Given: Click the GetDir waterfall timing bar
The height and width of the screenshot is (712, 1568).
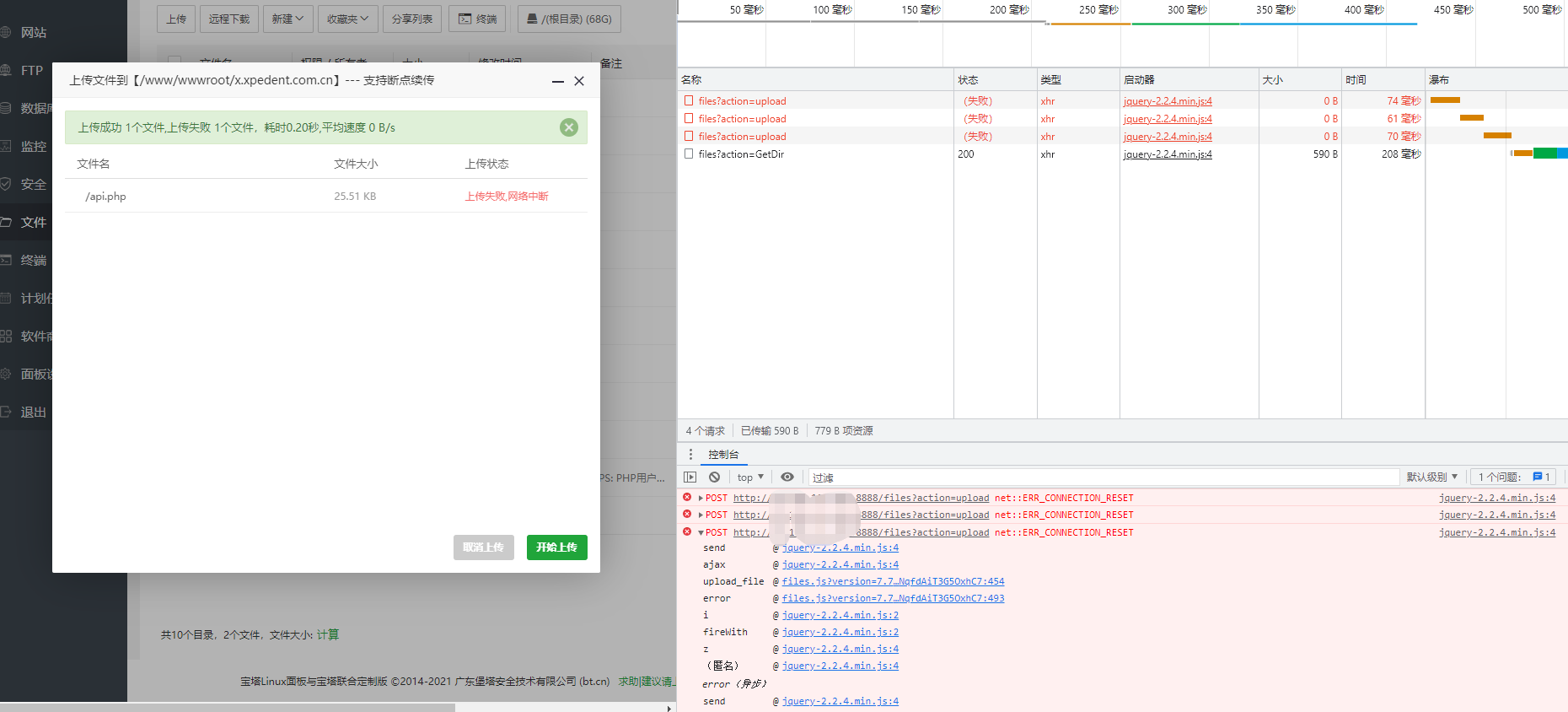Looking at the screenshot, I should click(1540, 154).
